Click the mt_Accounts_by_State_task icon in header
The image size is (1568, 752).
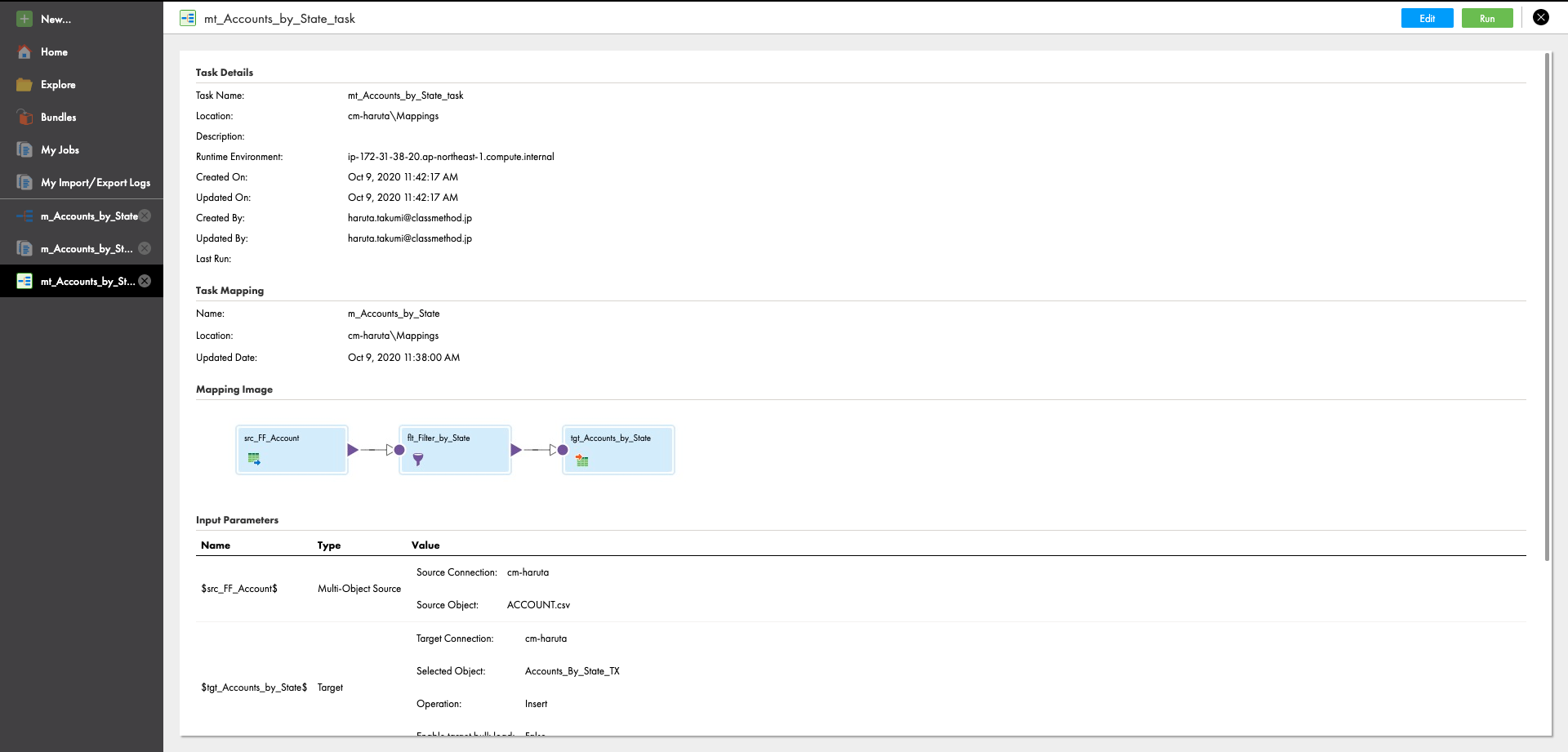coord(188,18)
